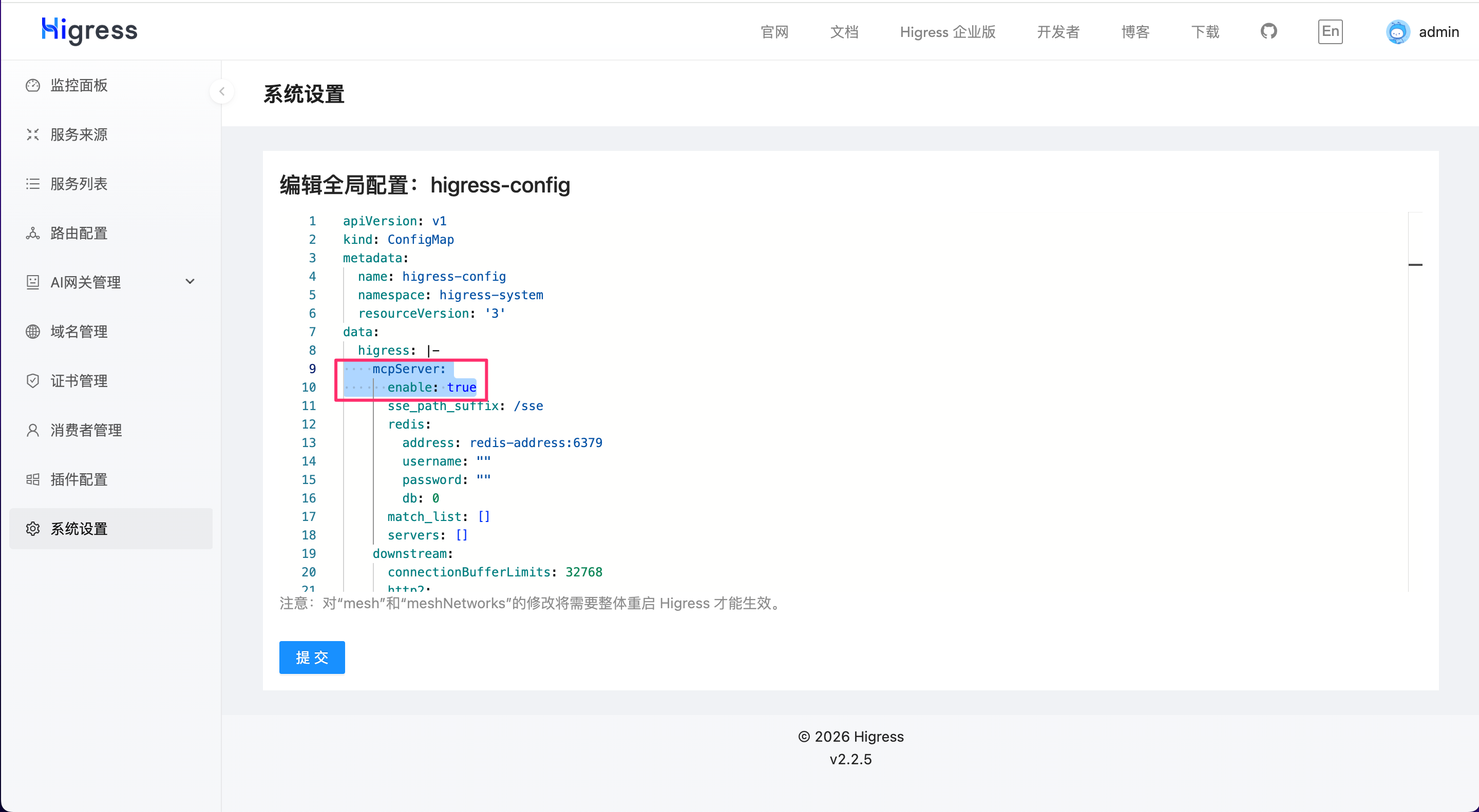This screenshot has height=812, width=1479.
Task: Click the kind: ConfigMap line
Action: tap(399, 240)
